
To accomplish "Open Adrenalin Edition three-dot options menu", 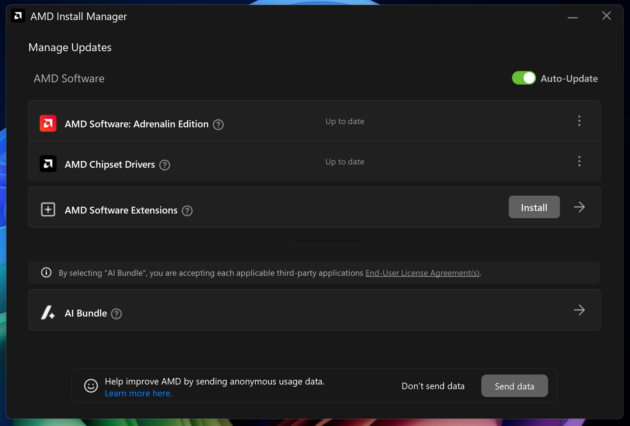I will (x=579, y=121).
